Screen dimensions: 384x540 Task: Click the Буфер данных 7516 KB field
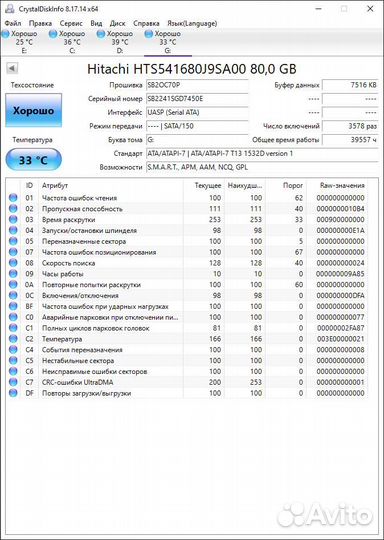350,85
